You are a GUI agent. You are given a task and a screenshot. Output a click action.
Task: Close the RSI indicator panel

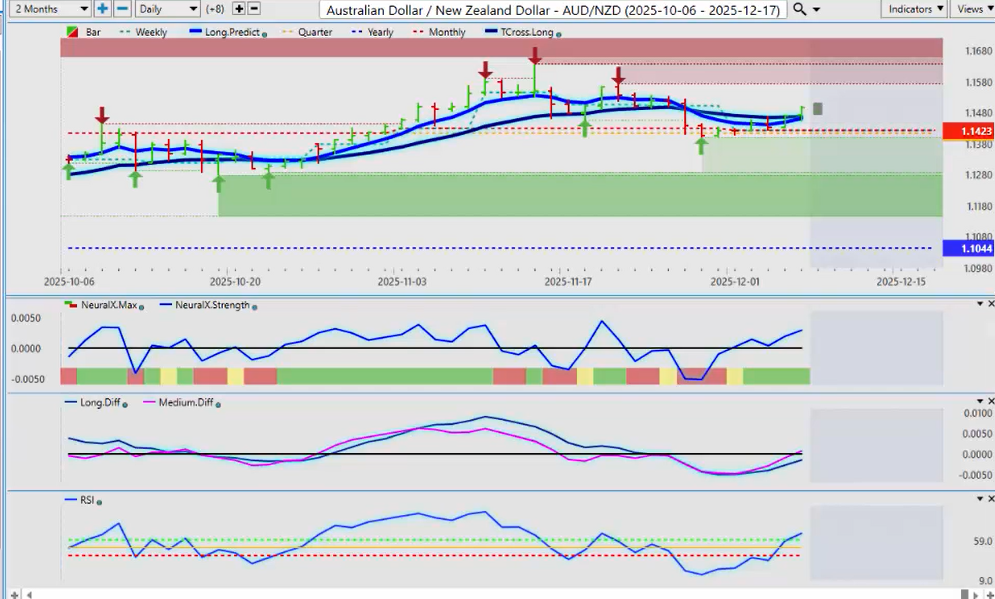coord(990,500)
